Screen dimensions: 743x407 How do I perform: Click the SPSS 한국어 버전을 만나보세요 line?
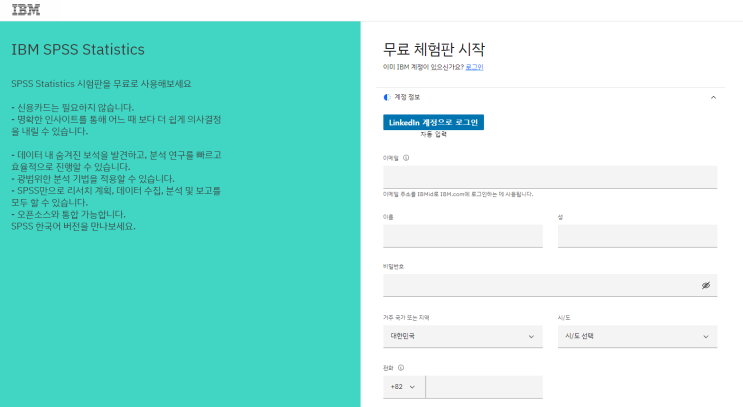(x=73, y=226)
